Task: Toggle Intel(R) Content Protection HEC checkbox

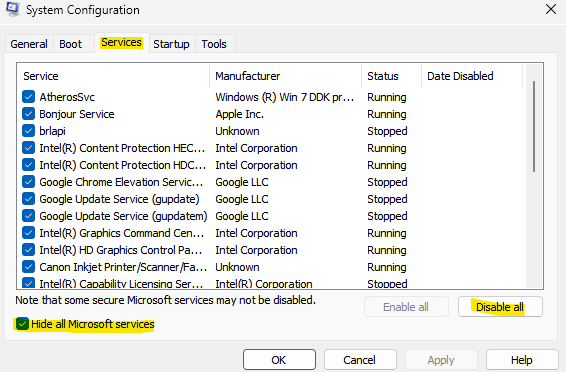Action: pyautogui.click(x=28, y=148)
